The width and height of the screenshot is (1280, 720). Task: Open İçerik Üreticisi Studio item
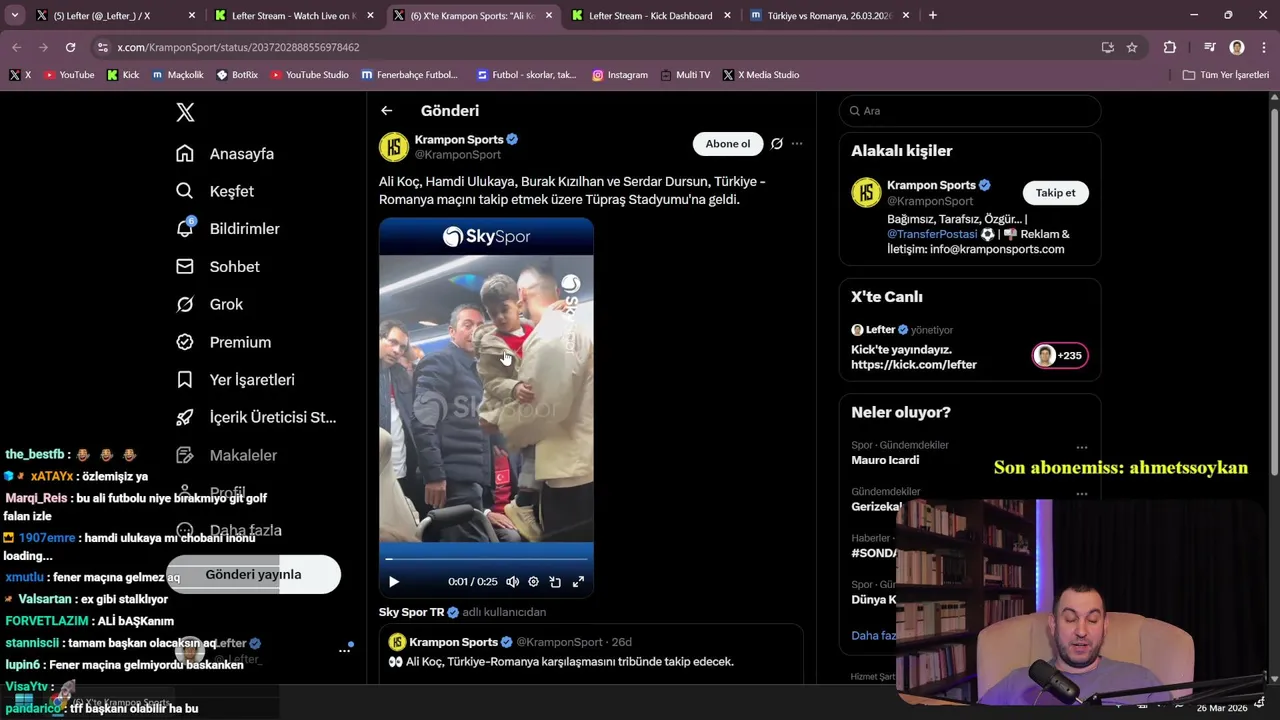pos(256,417)
